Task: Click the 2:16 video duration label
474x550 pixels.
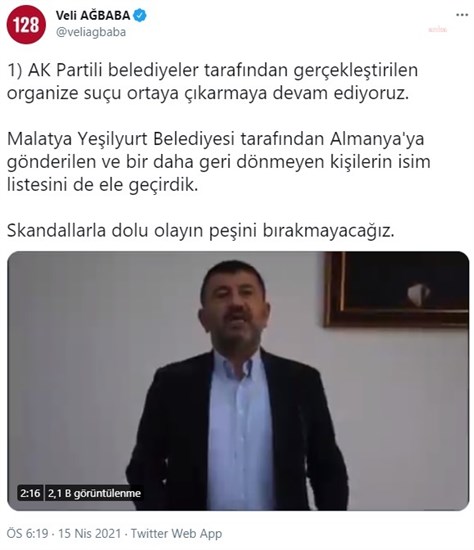Action: point(30,493)
